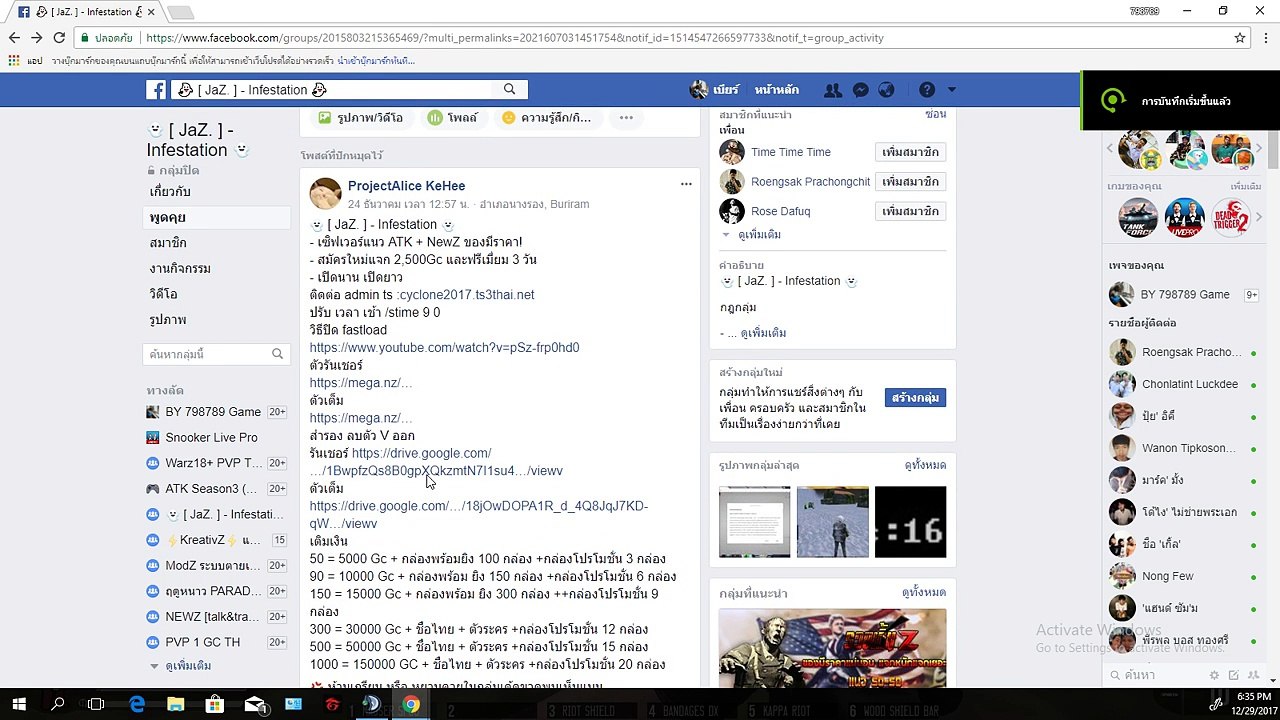1280x720 pixels.
Task: Select photo/video composer option
Action: pos(360,118)
